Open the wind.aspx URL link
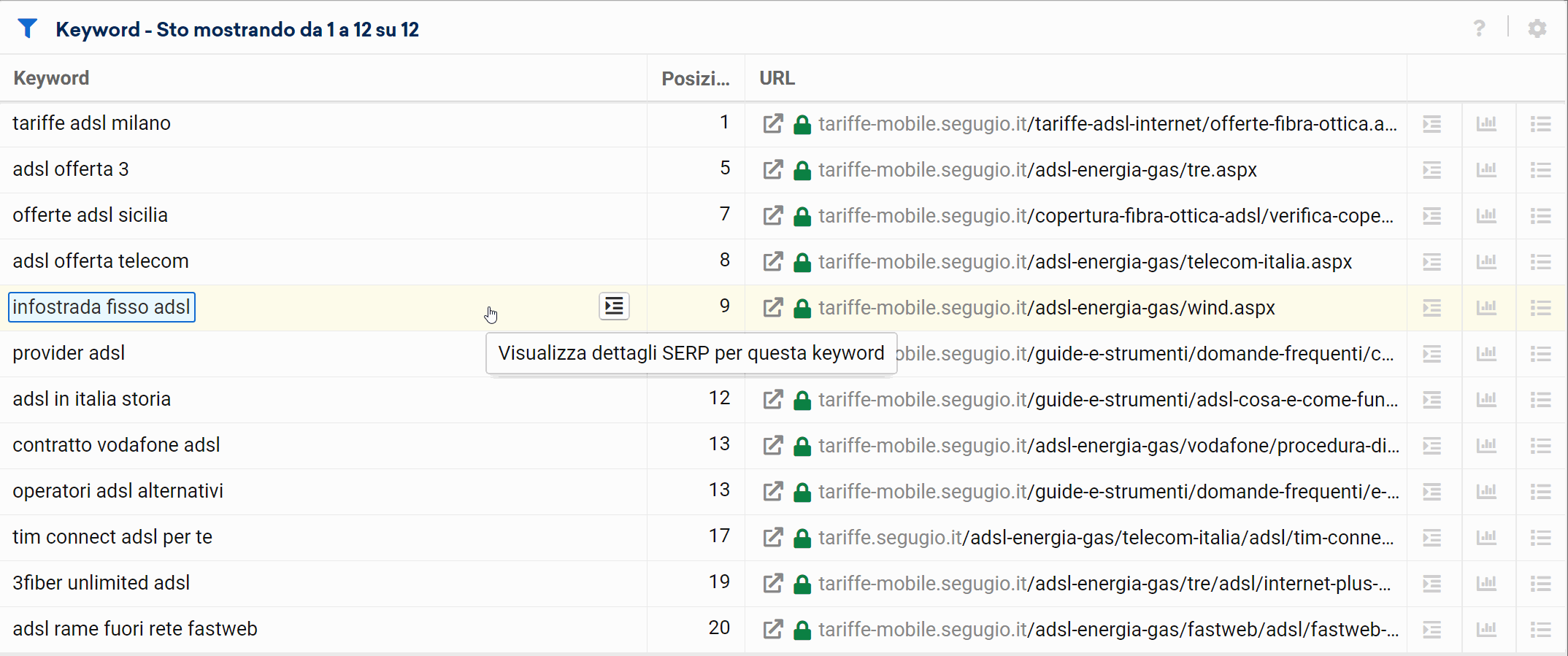 [x=1046, y=308]
